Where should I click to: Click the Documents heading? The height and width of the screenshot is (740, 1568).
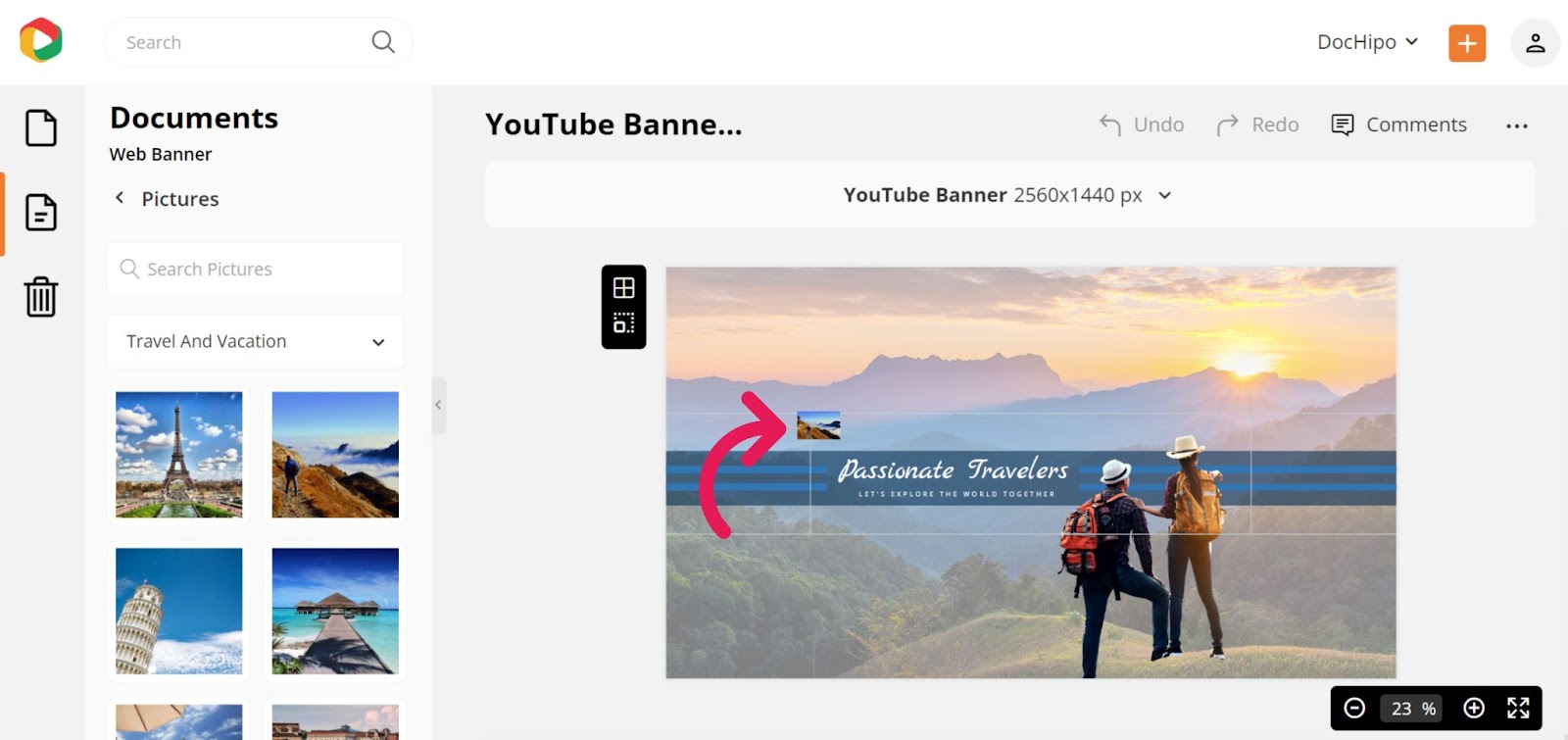click(194, 118)
